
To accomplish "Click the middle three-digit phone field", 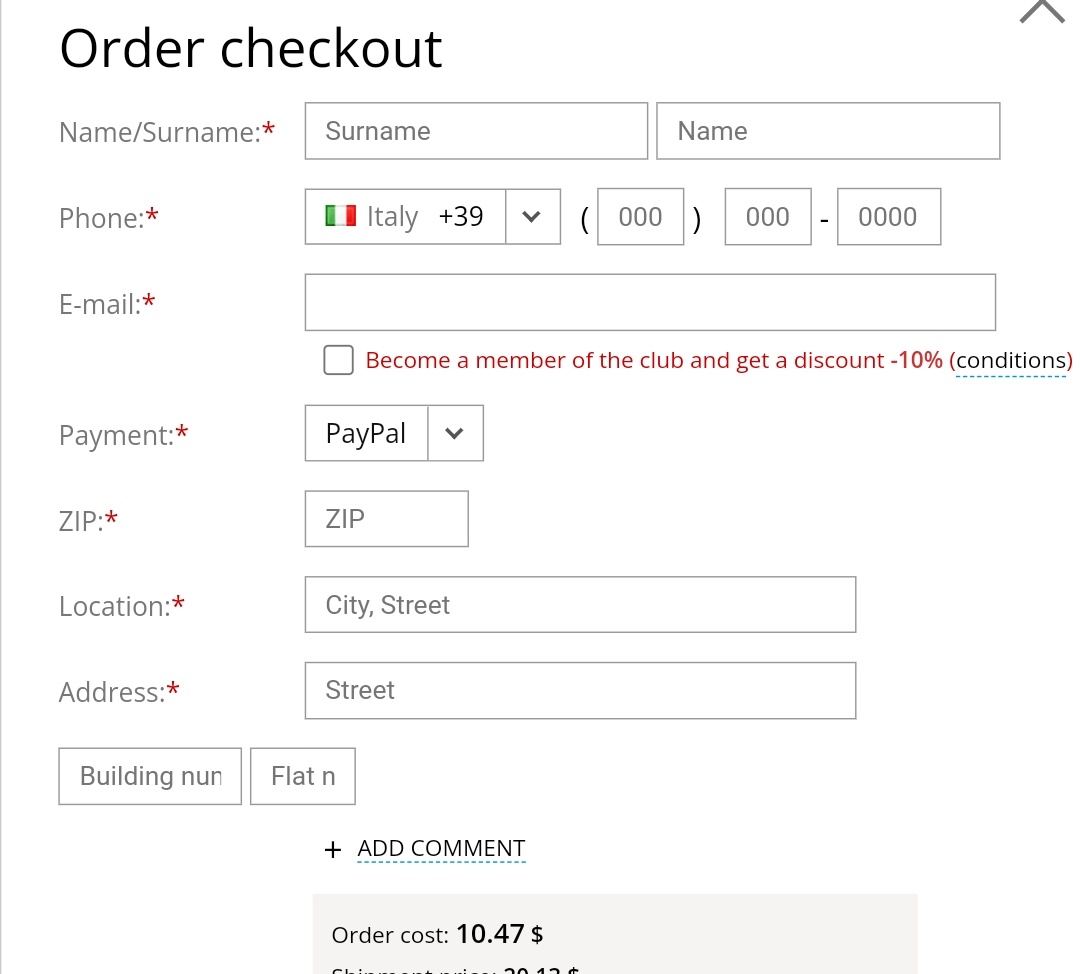I will click(x=768, y=216).
